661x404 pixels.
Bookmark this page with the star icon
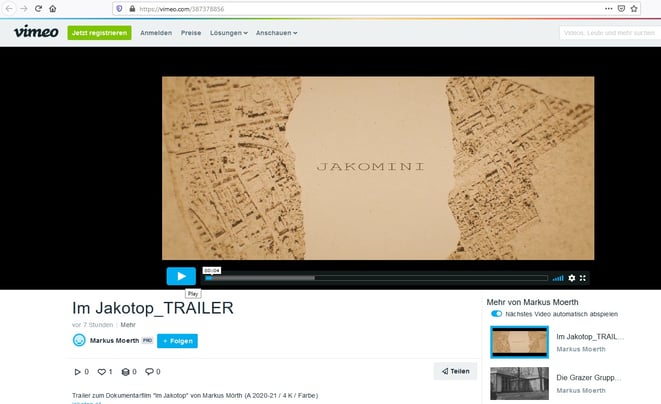(634, 8)
